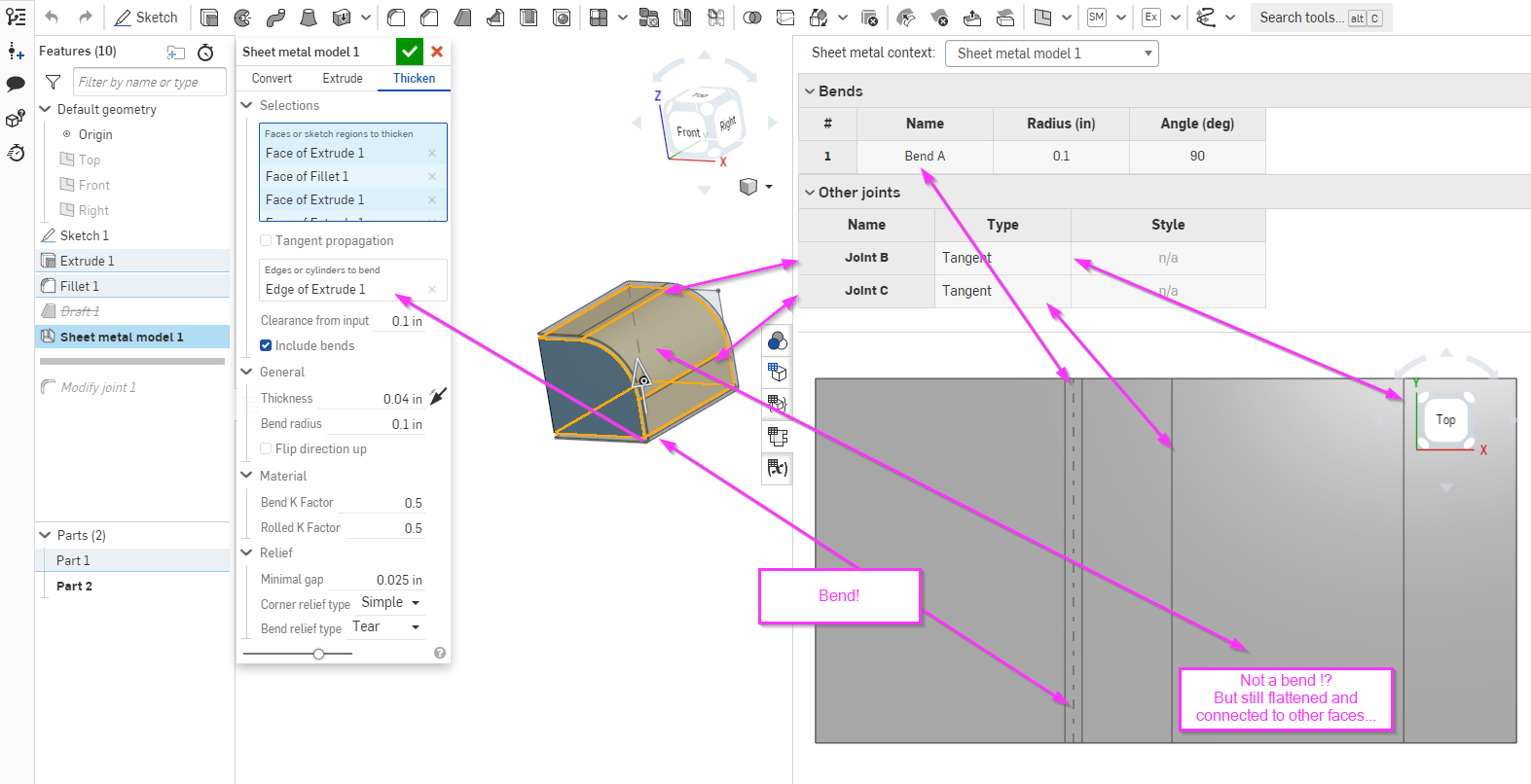Click the Top face of flat pattern view cube
1531x784 pixels.
pyautogui.click(x=1445, y=419)
